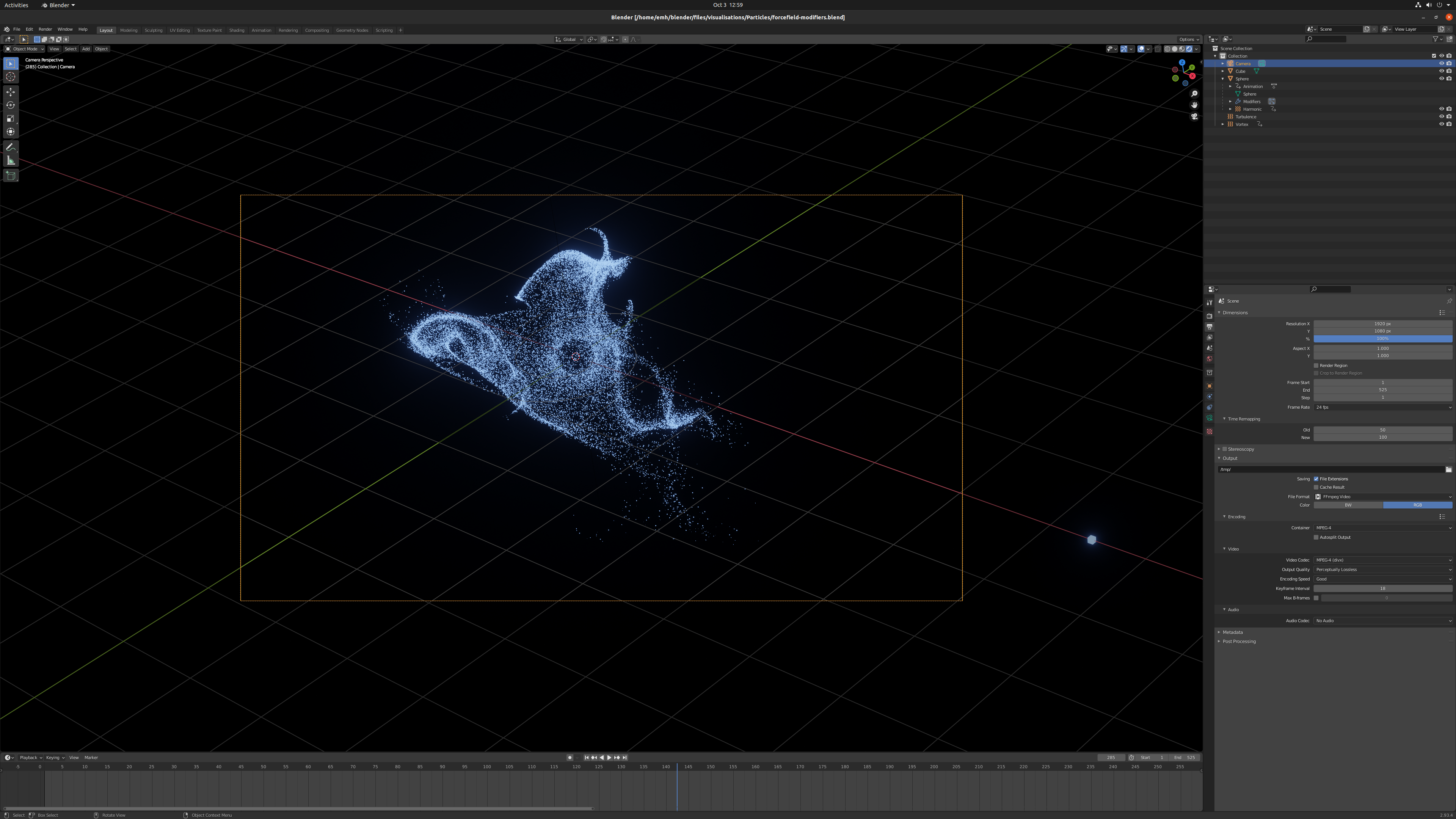Viewport: 1456px width, 819px height.
Task: Enable the Stereoscopy checkbox
Action: [x=1225, y=449]
